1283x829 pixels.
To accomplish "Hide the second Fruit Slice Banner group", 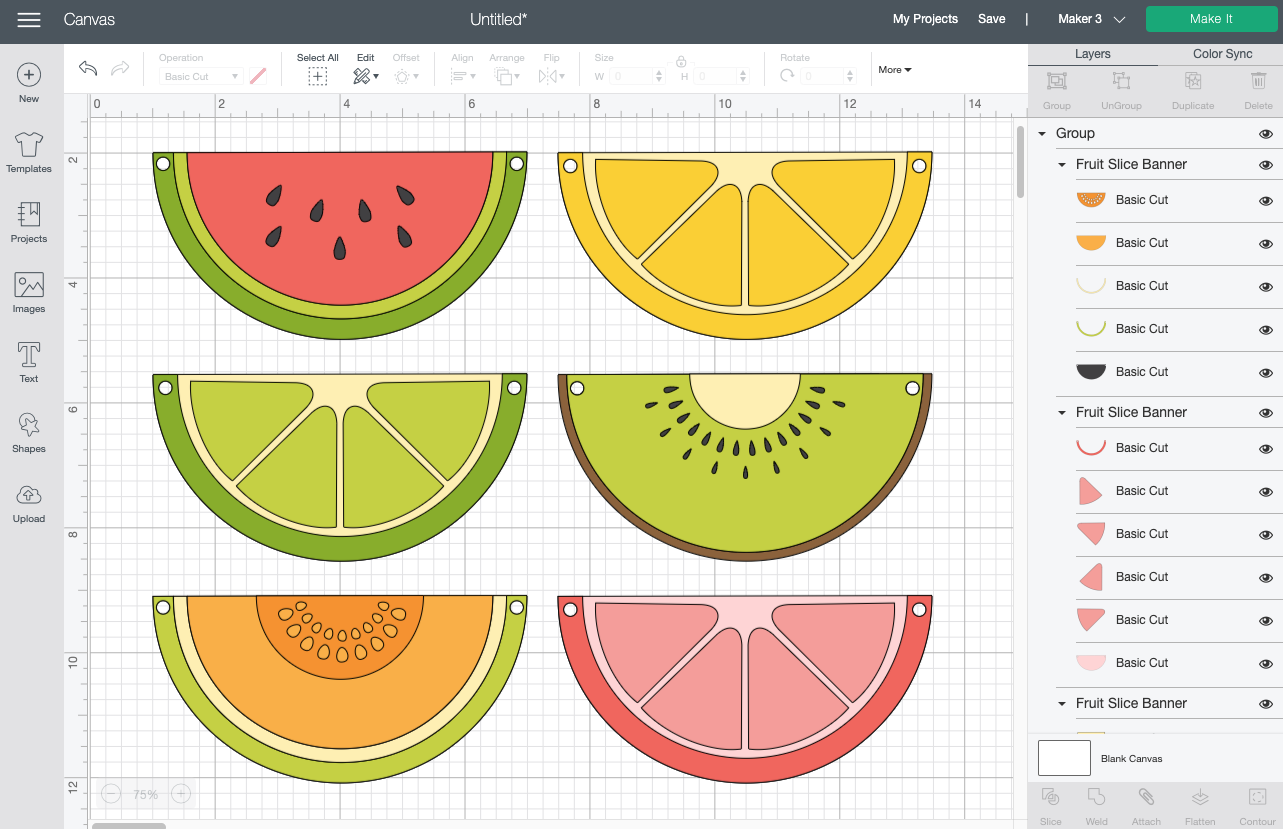I will [x=1265, y=413].
